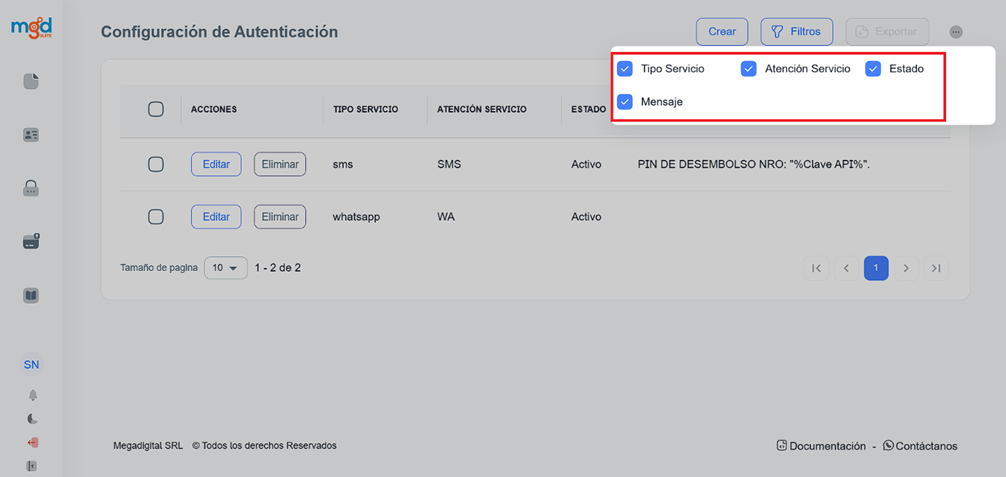
Task: Open the Documentación link in footer
Action: [x=821, y=446]
